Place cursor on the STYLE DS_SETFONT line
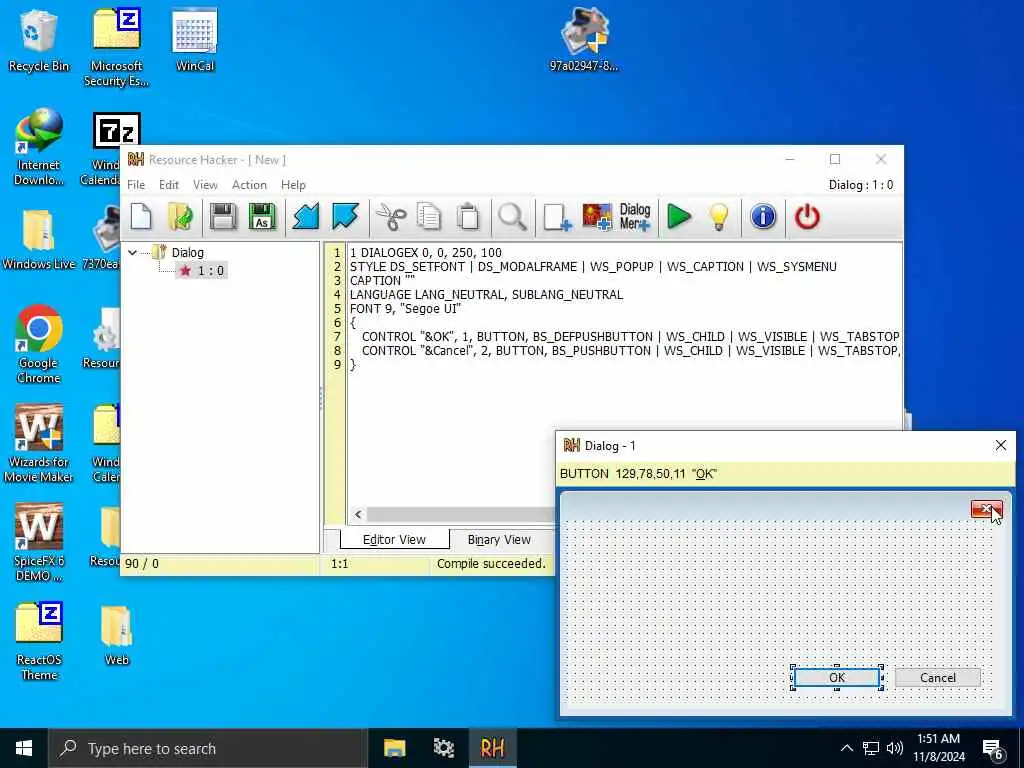The image size is (1024, 768). (x=593, y=266)
